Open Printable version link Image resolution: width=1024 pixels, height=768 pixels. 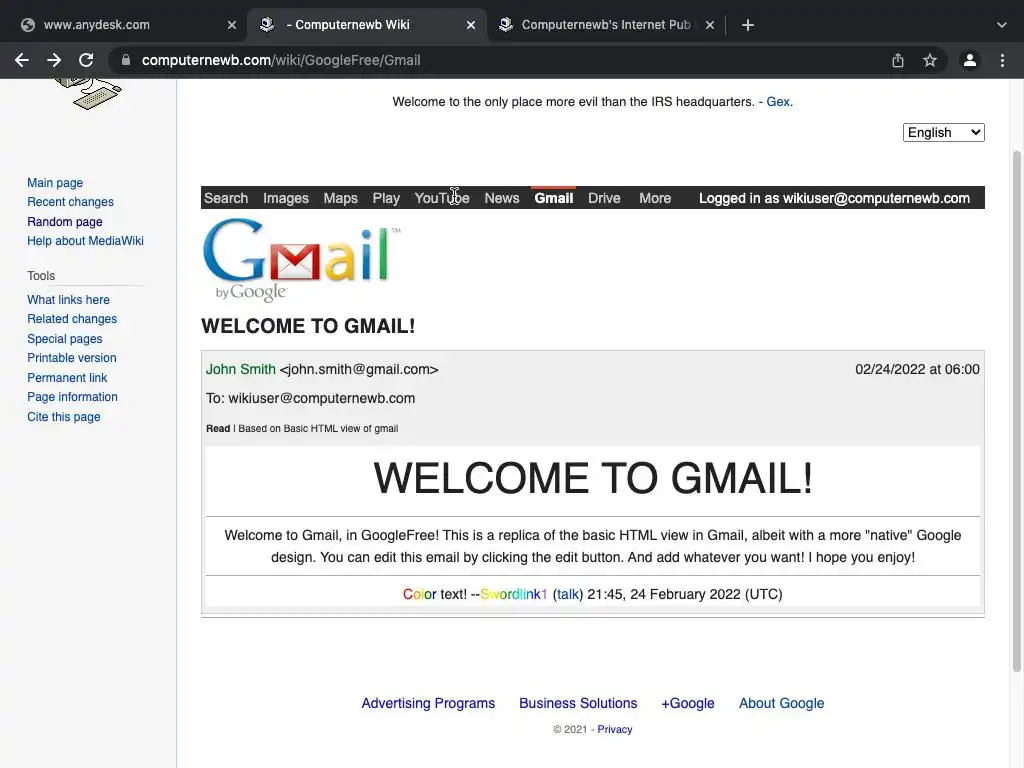point(72,358)
